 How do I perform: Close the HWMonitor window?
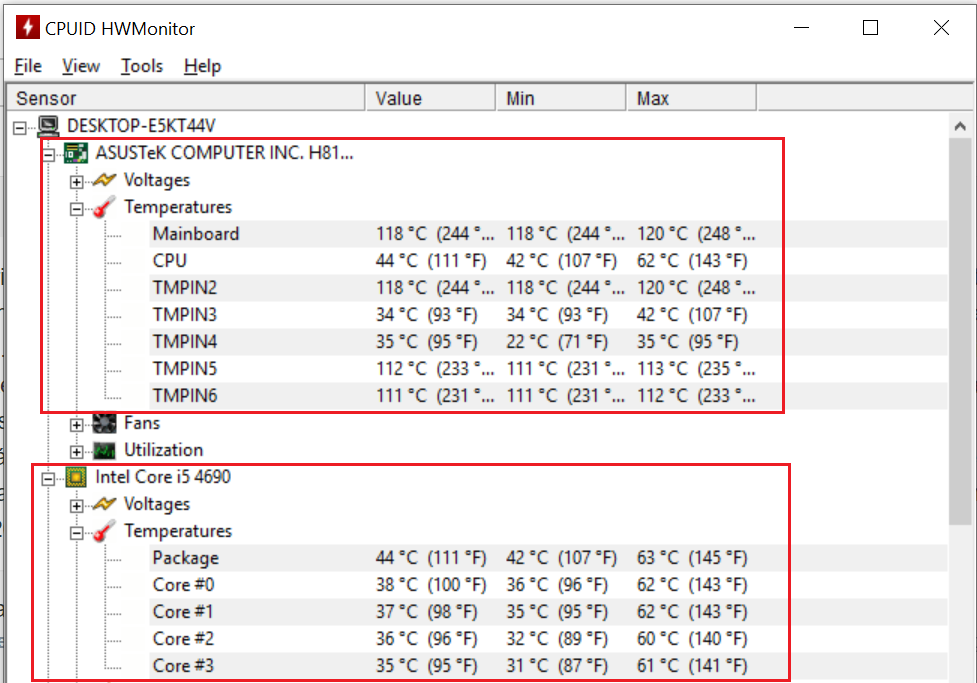[x=941, y=27]
